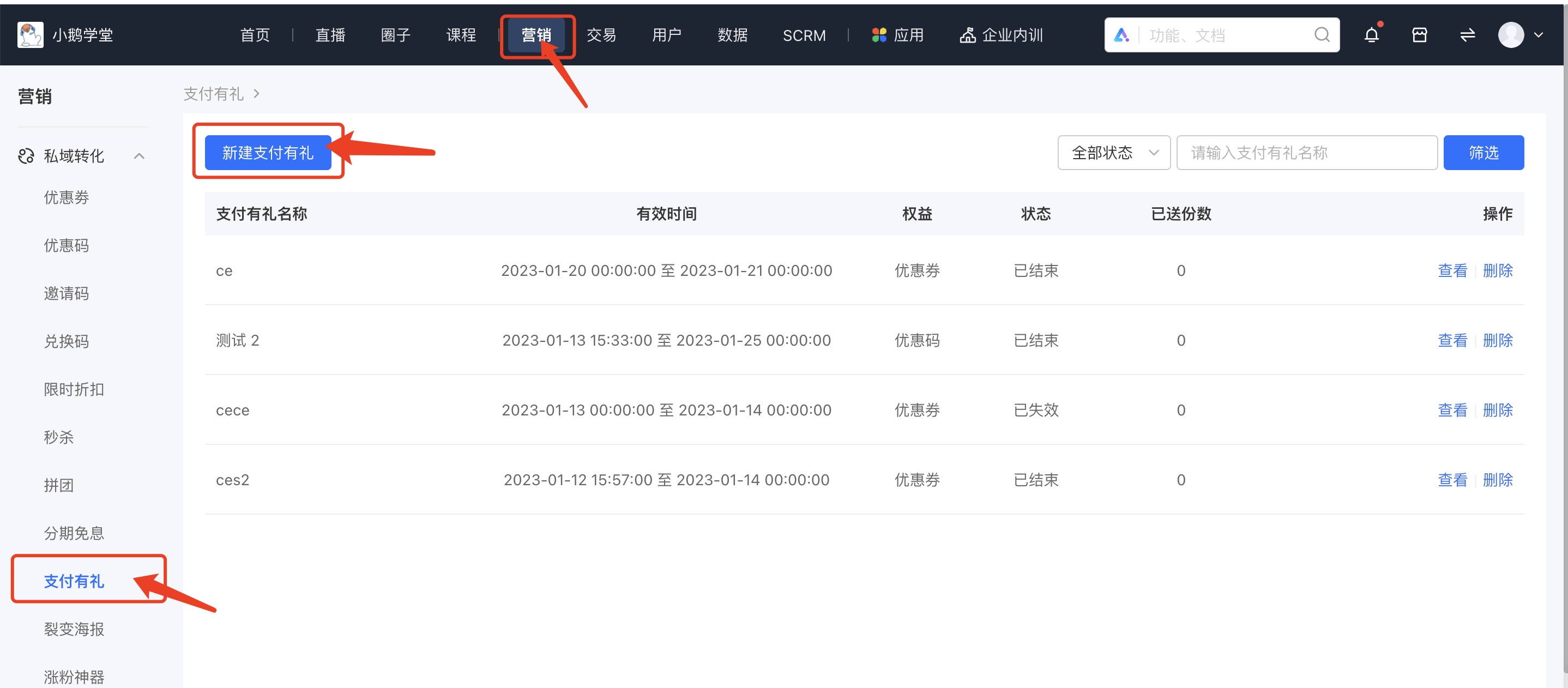
Task: Open the 全部状态 status dropdown
Action: point(1113,153)
